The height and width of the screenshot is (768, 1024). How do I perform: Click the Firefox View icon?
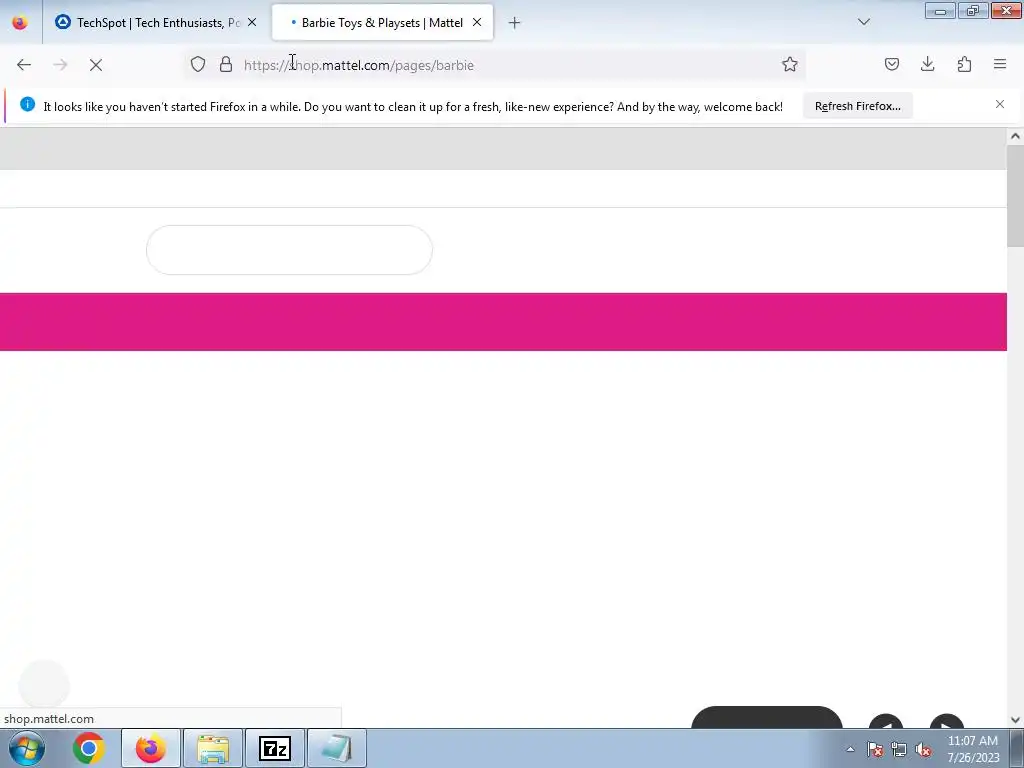point(20,22)
